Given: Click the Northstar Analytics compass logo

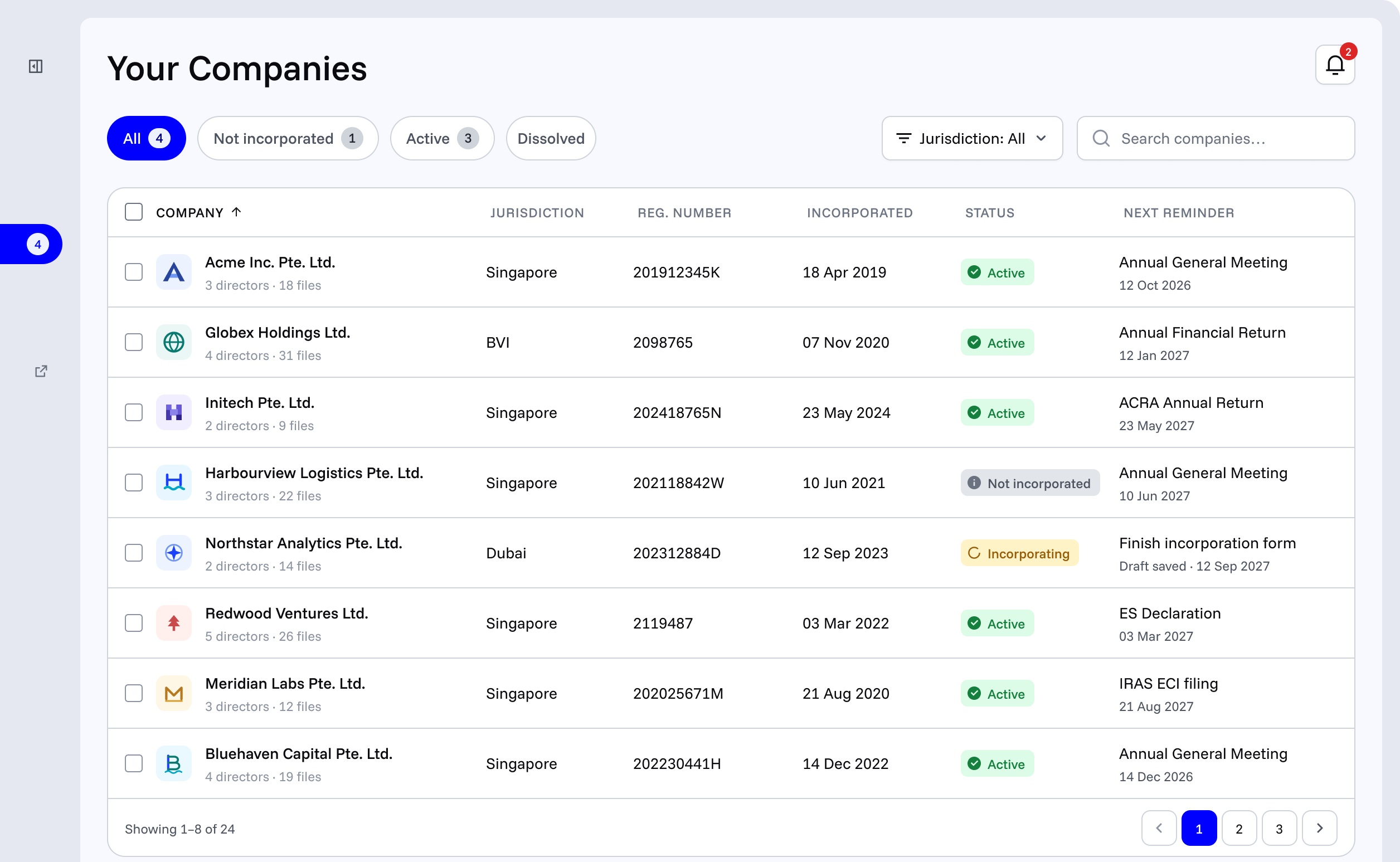Looking at the screenshot, I should 174,552.
